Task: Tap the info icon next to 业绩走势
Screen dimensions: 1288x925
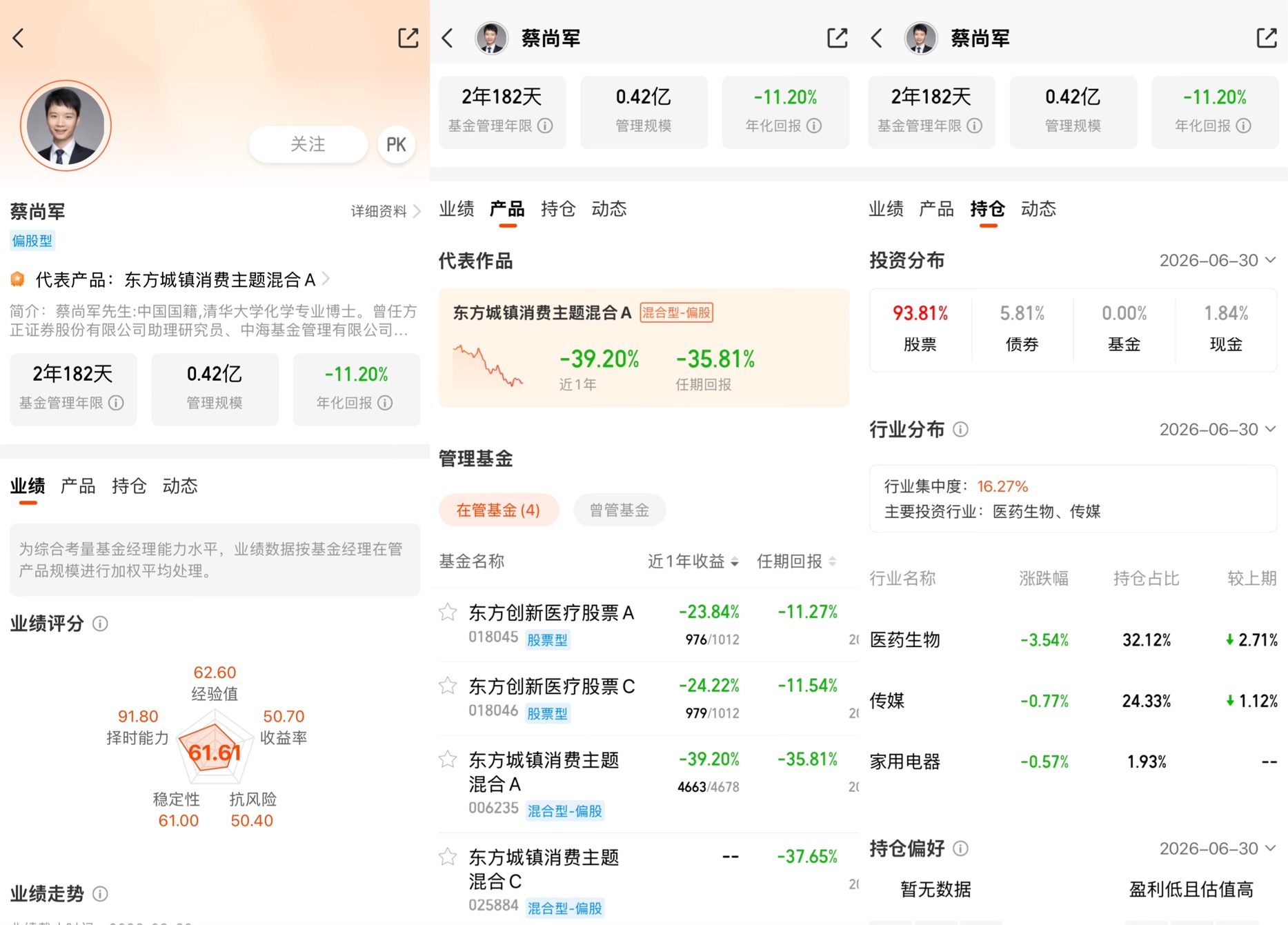Action: click(x=100, y=894)
